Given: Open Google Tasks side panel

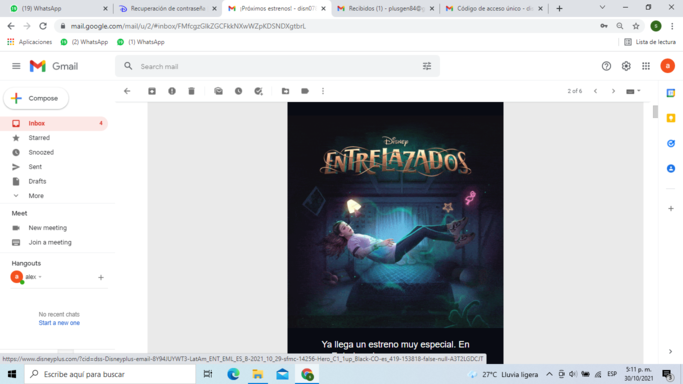Looking at the screenshot, I should [671, 143].
